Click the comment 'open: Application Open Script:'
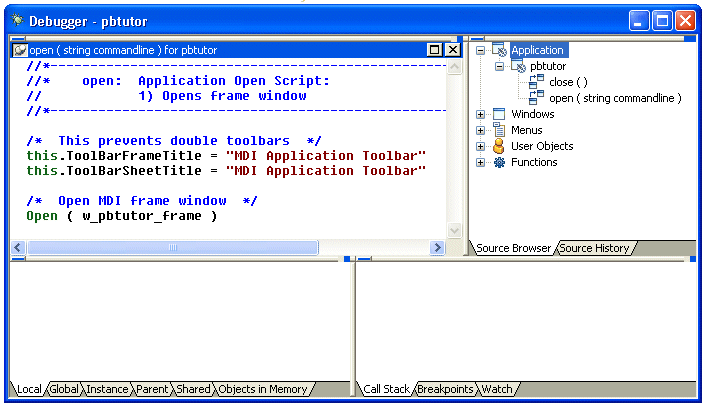 tap(206, 81)
